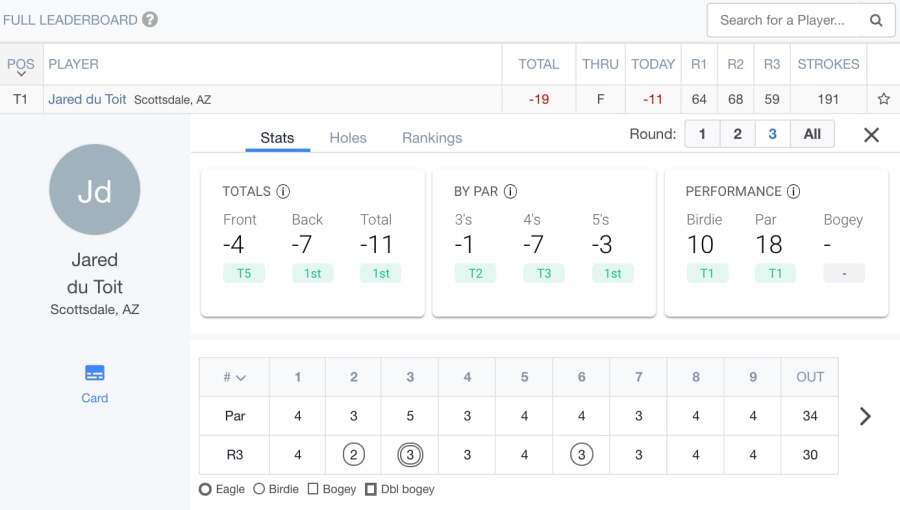Select Round 2 toggle
The image size is (900, 510).
tap(737, 134)
